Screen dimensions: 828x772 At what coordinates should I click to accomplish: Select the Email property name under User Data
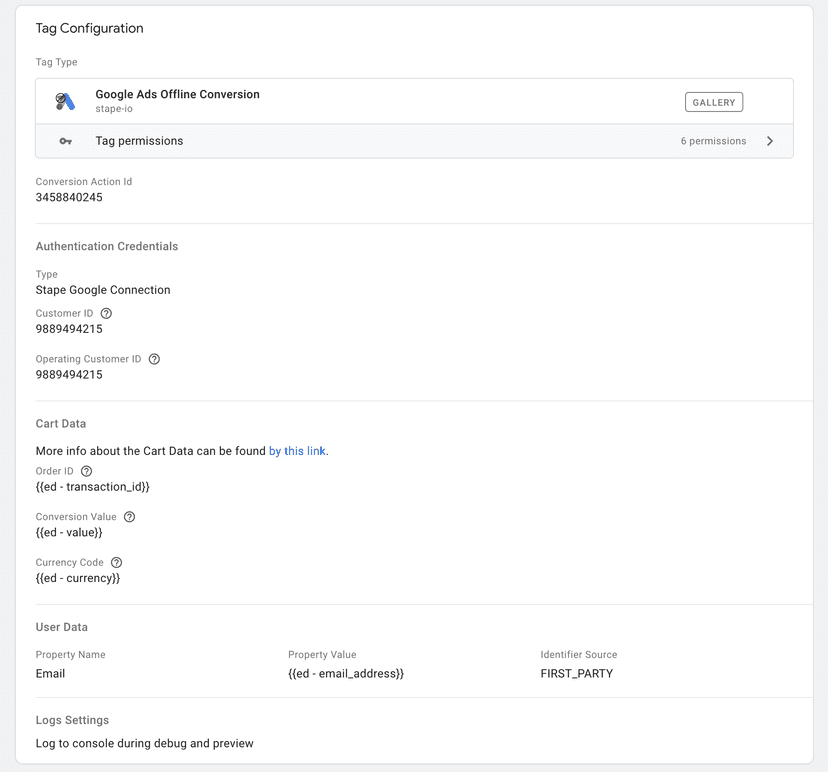(50, 673)
